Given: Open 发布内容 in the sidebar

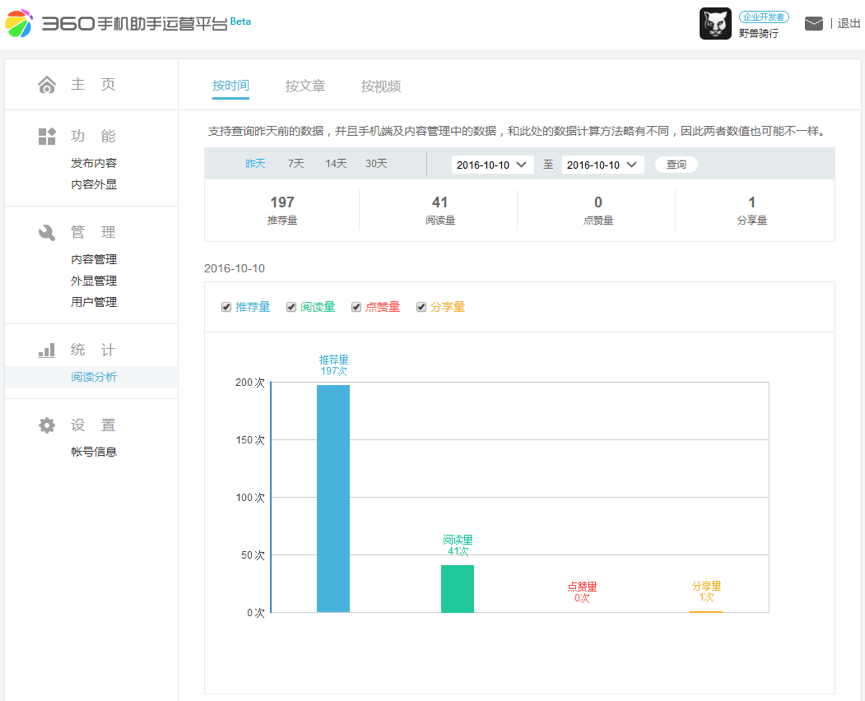Looking at the screenshot, I should point(94,163).
